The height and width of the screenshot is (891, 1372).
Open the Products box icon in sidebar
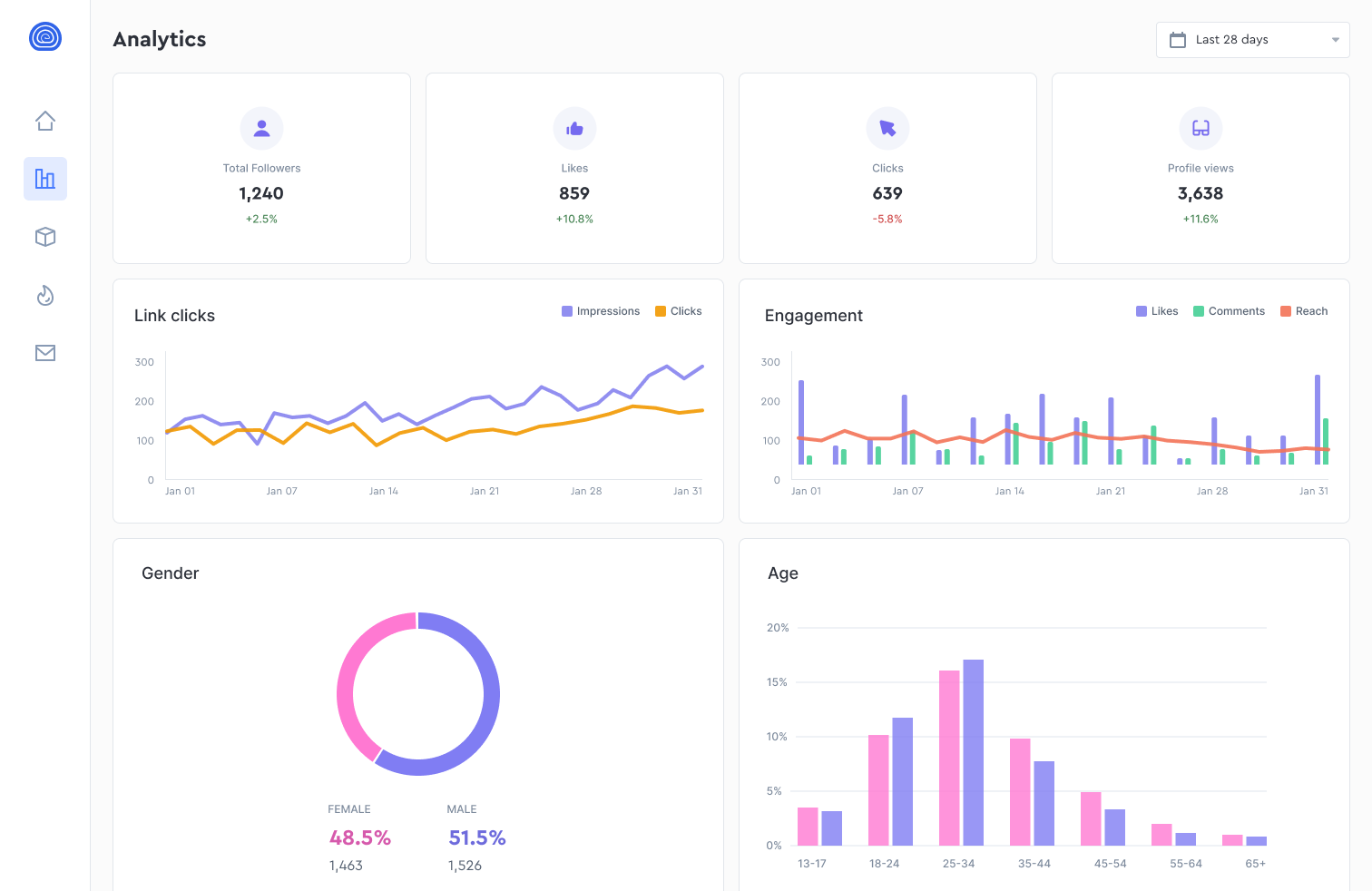pos(44,237)
